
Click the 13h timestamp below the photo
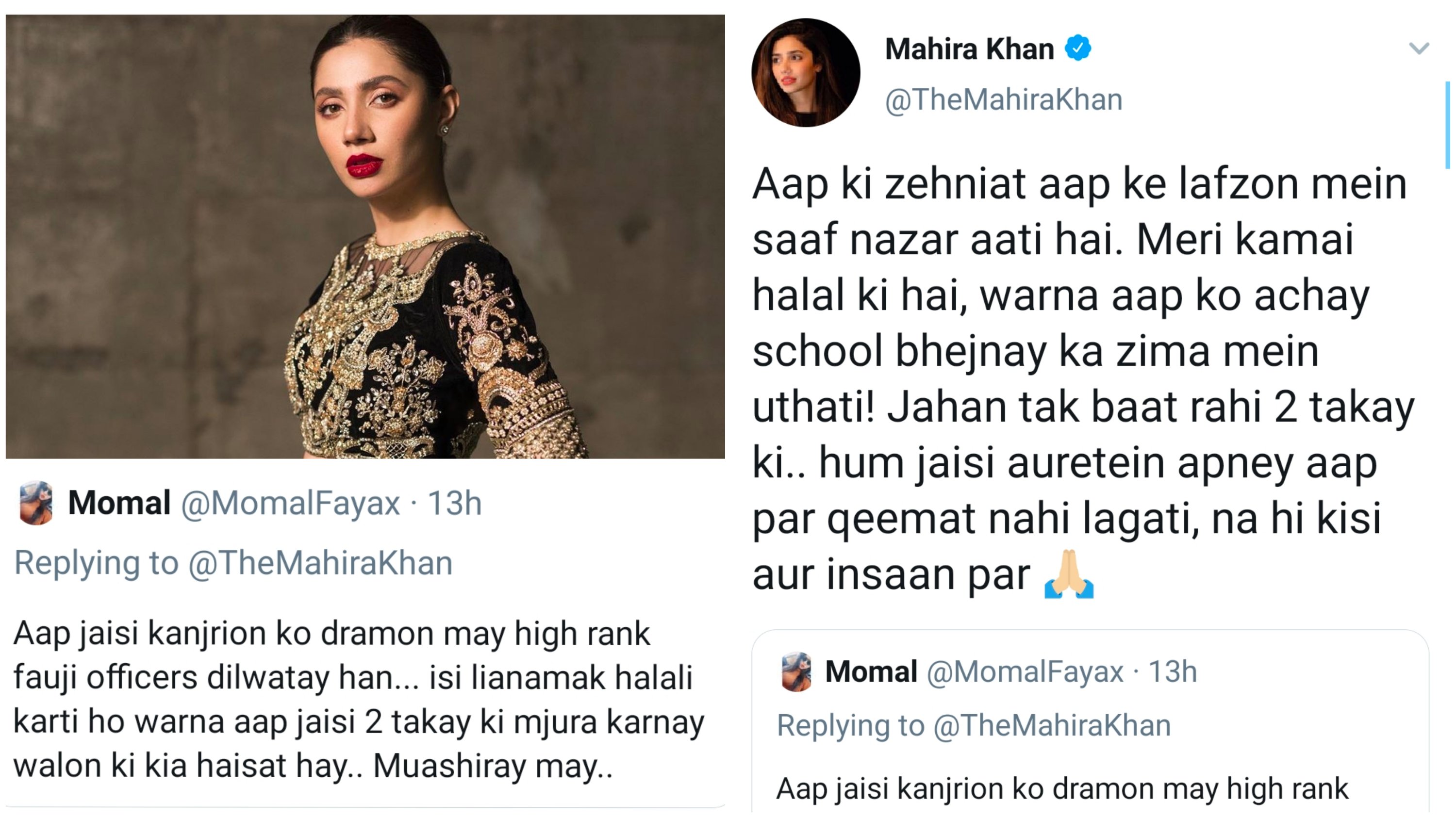click(454, 503)
